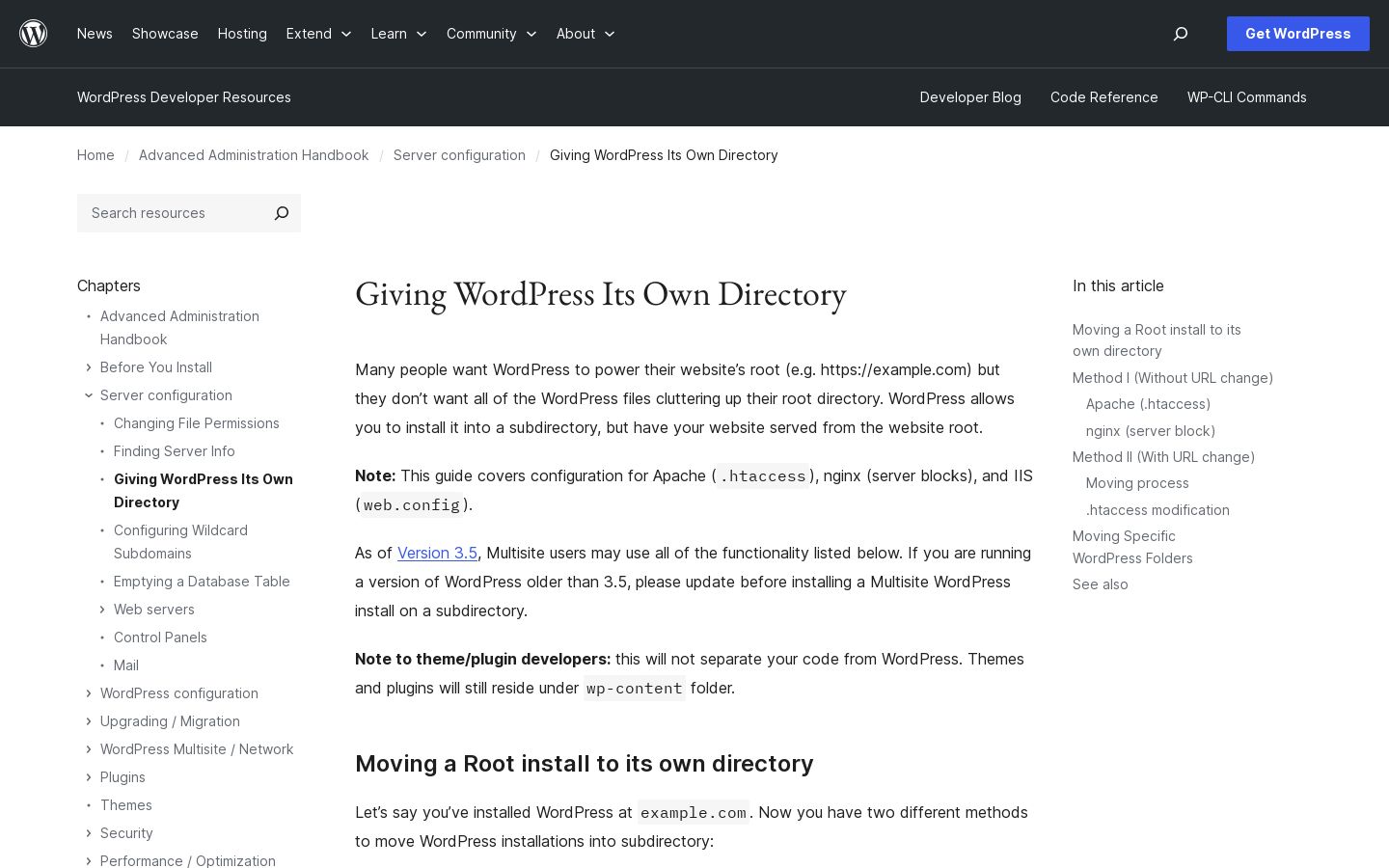Screen dimensions: 1389x868
Task: Follow the Version 3.5 link
Action: pos(437,553)
